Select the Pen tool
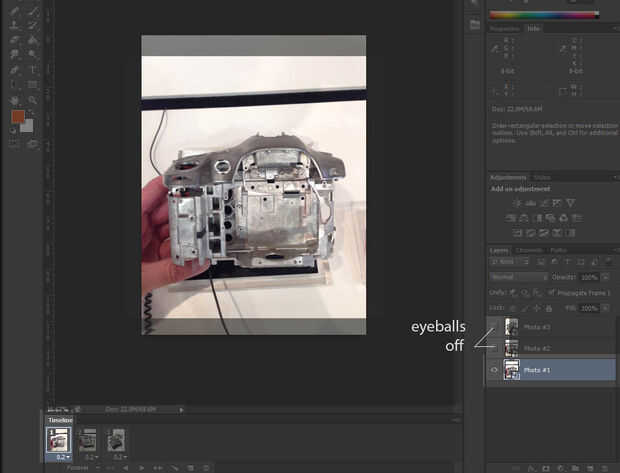Screen dimensions: 620x473 14,70
